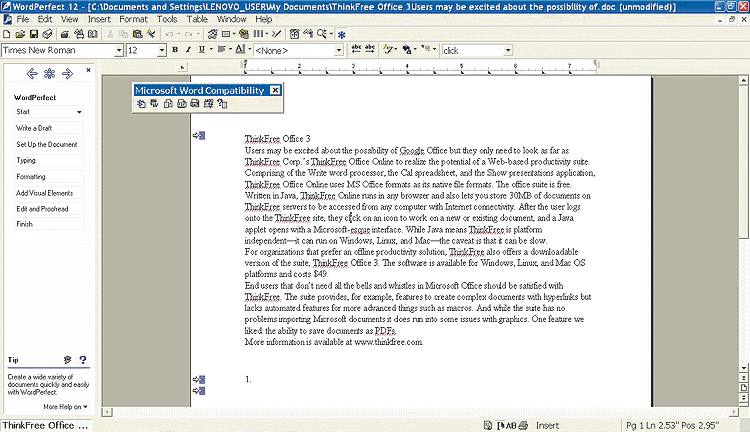Toggle Bold formatting
The height and width of the screenshot is (432, 750).
[175, 50]
